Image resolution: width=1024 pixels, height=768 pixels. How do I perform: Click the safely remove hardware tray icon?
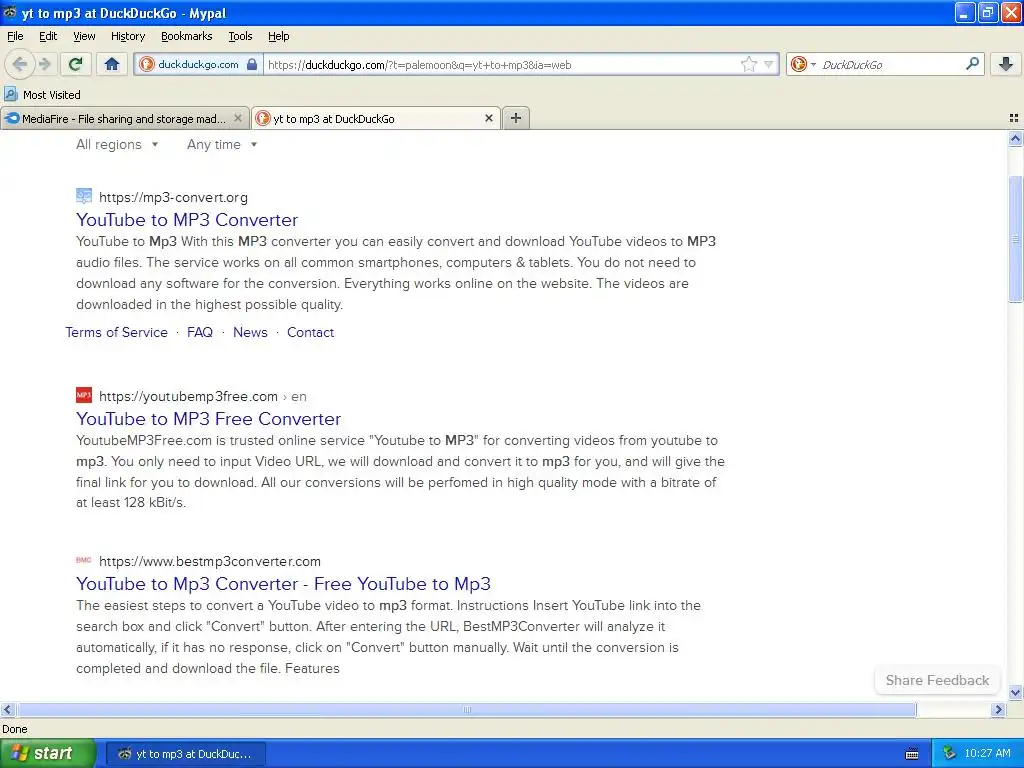(x=950, y=754)
